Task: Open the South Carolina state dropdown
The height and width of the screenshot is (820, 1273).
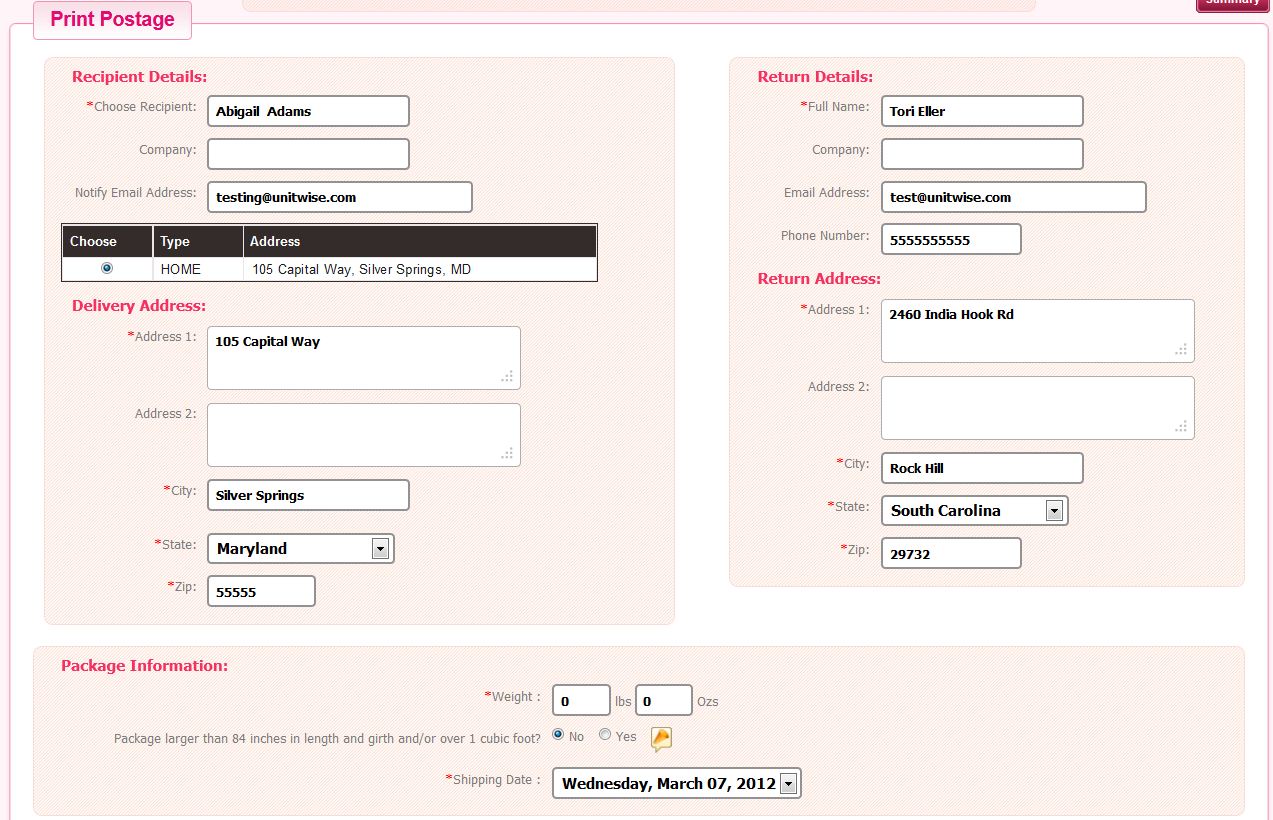Action: pos(1053,510)
